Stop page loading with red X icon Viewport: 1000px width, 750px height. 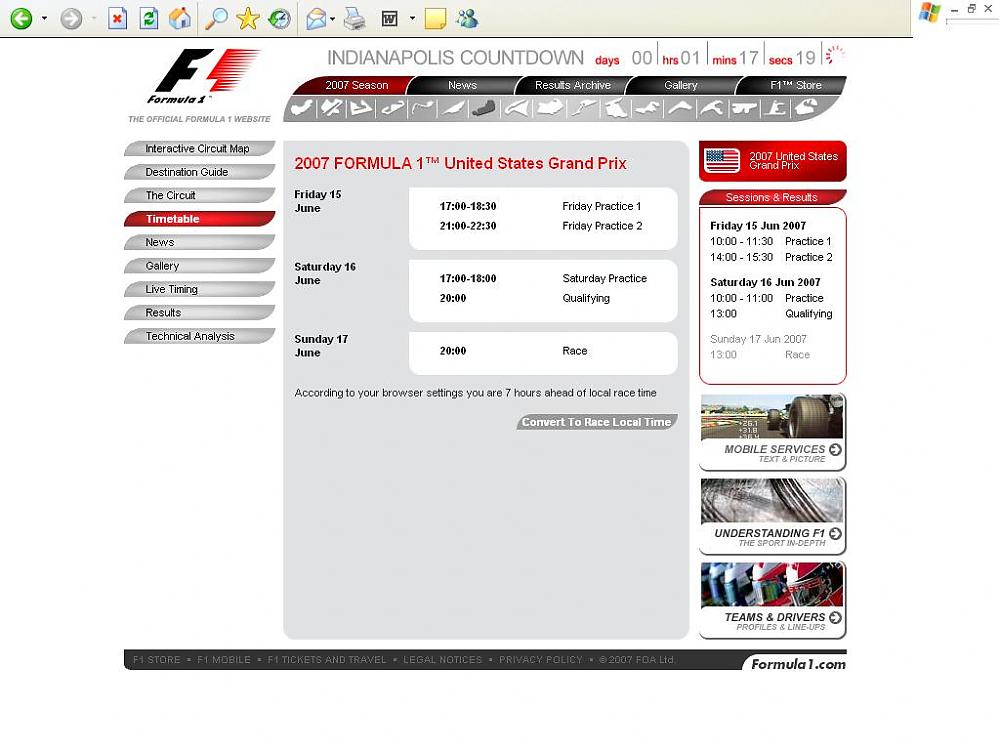[117, 18]
